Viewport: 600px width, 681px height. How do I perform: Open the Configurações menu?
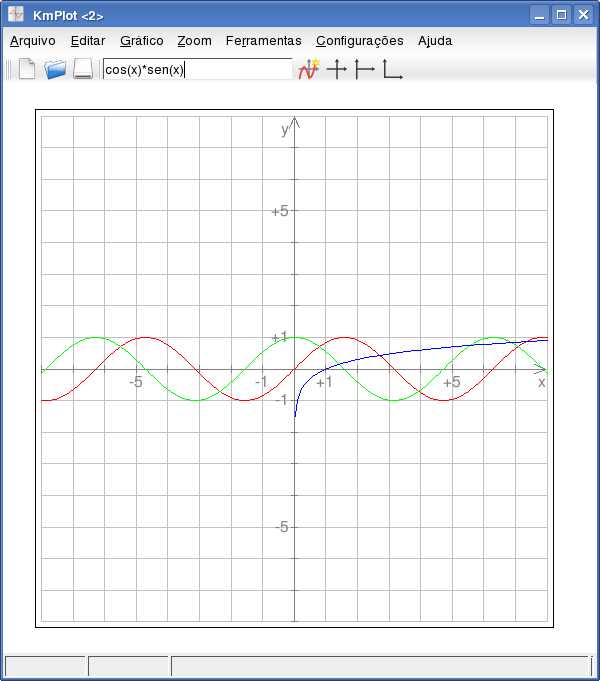[360, 41]
